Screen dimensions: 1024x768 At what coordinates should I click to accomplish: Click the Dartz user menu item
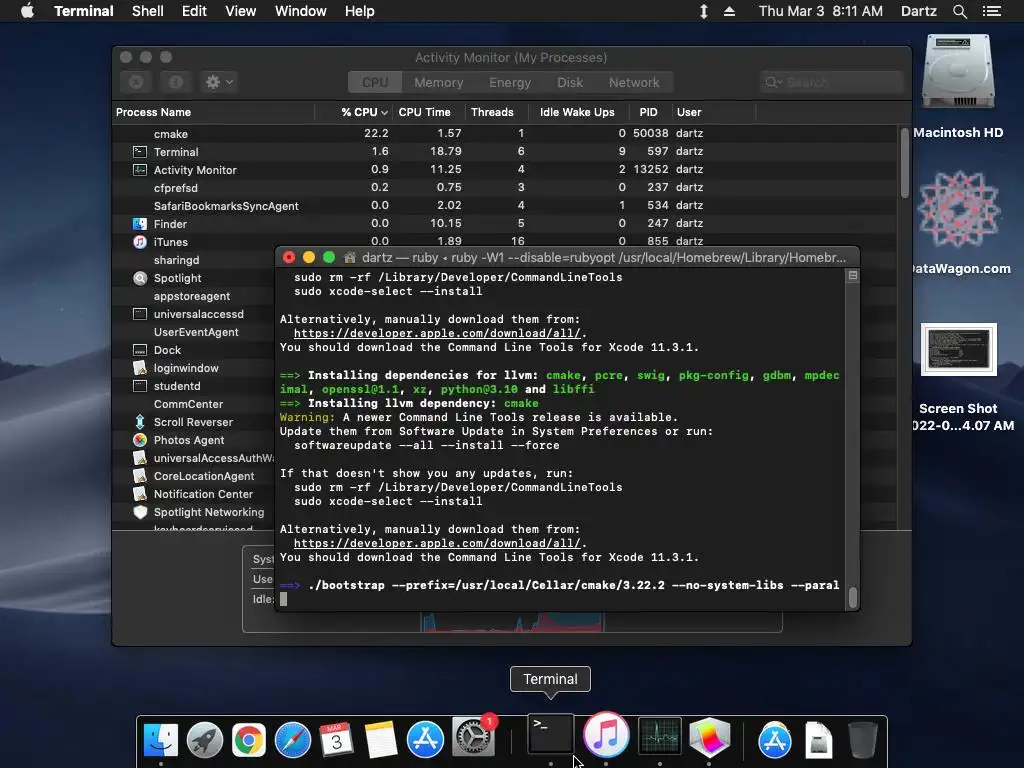919,11
